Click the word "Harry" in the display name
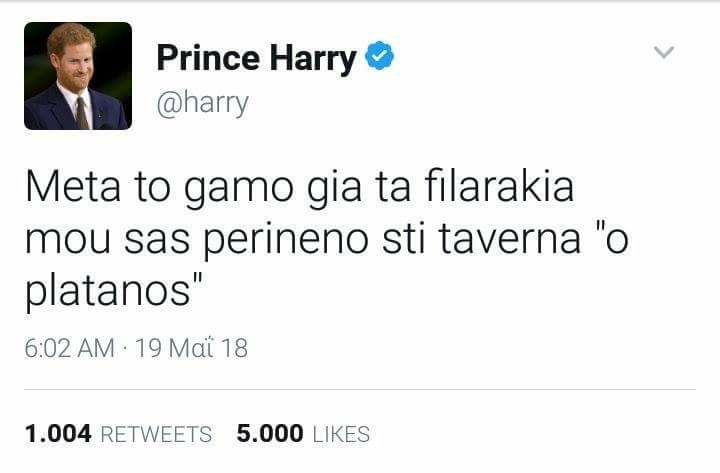 [313, 59]
